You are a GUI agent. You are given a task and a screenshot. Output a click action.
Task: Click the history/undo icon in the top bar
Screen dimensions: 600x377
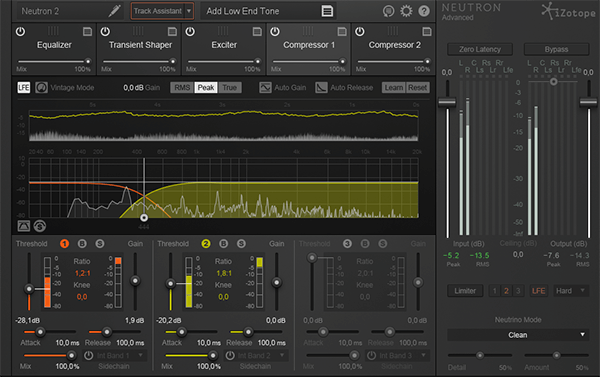[x=388, y=11]
